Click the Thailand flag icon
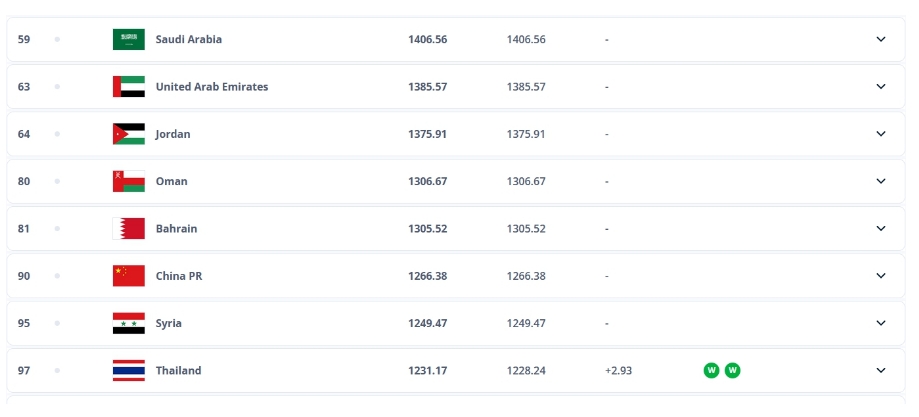 (129, 371)
